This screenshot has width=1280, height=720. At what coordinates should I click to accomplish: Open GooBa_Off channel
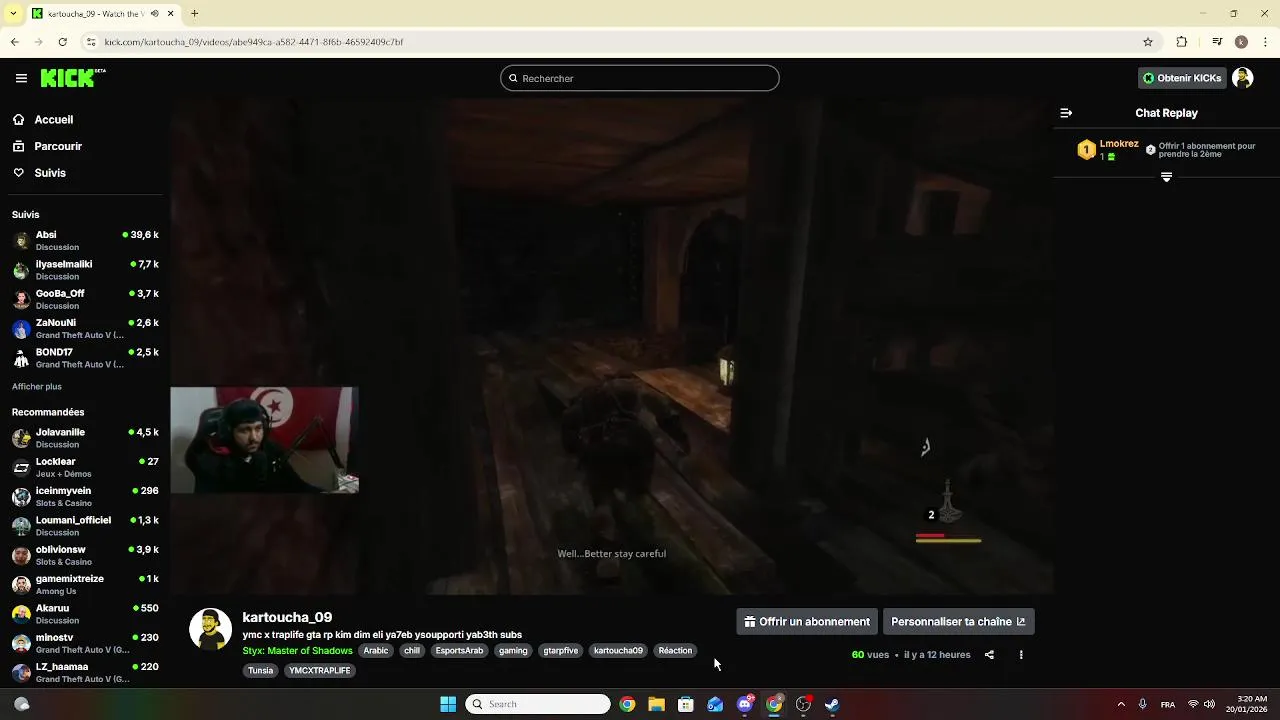pyautogui.click(x=85, y=299)
